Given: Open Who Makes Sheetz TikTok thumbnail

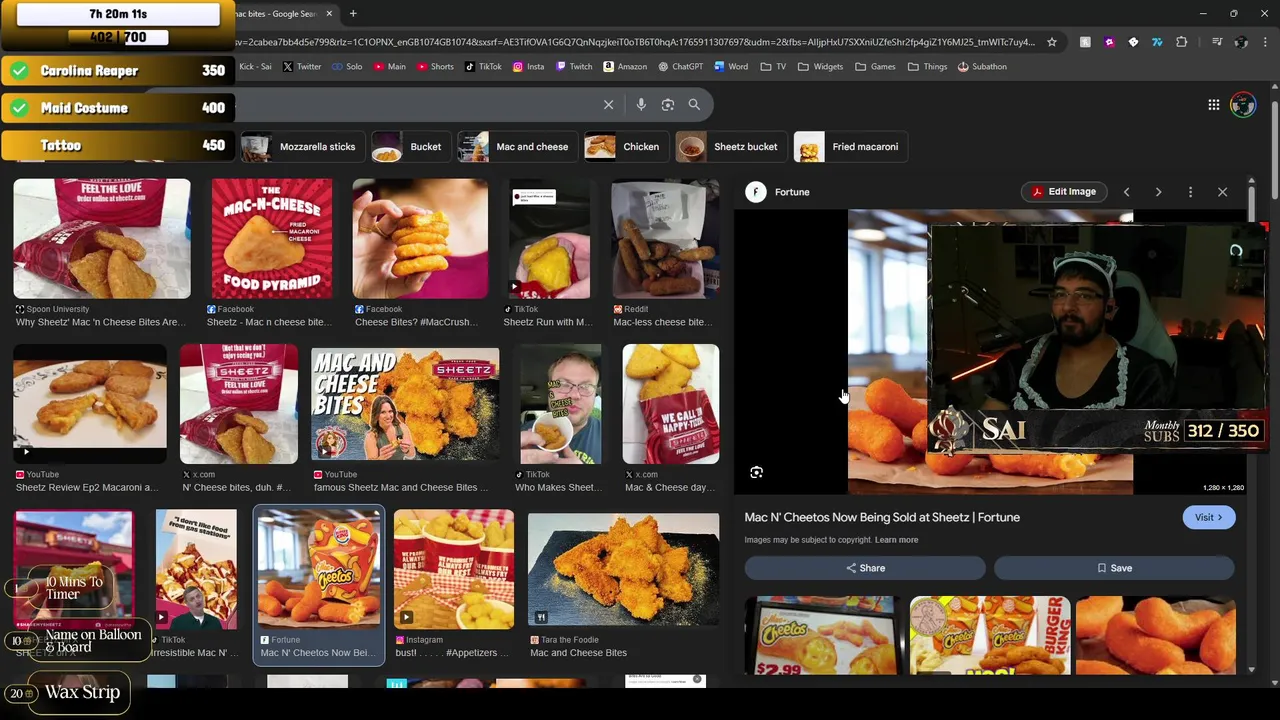Looking at the screenshot, I should 561,405.
